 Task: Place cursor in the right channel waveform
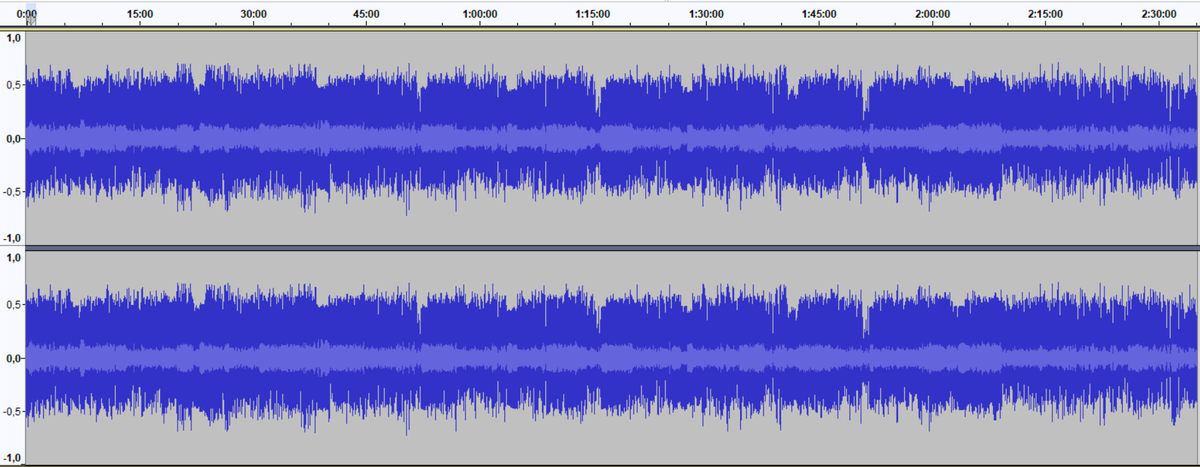611,357
